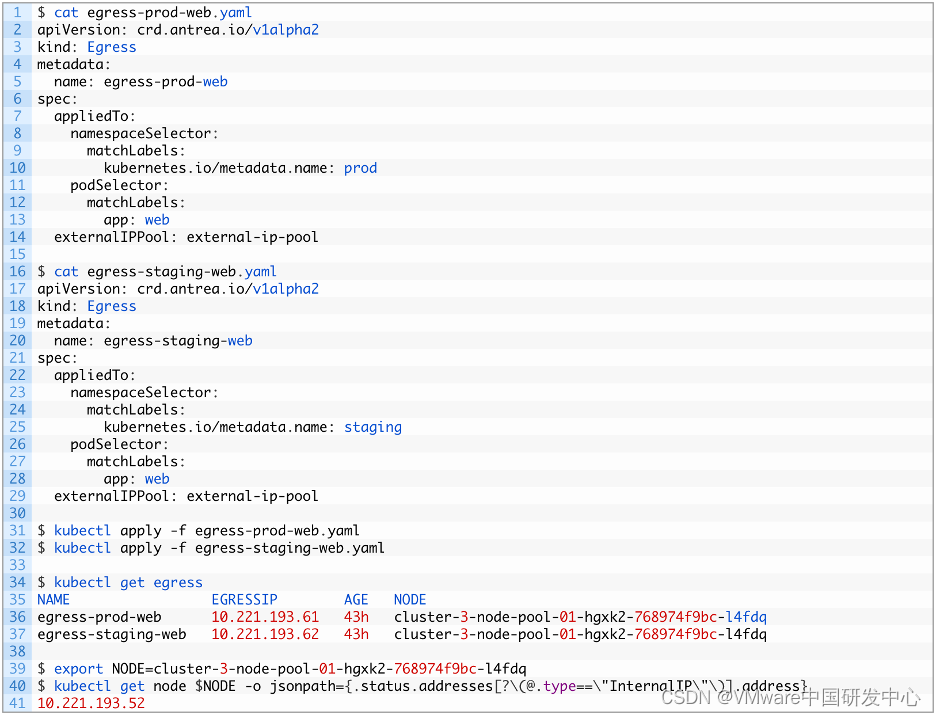
Task: Click 'matchLabels:' on line 24
Action: (x=136, y=410)
